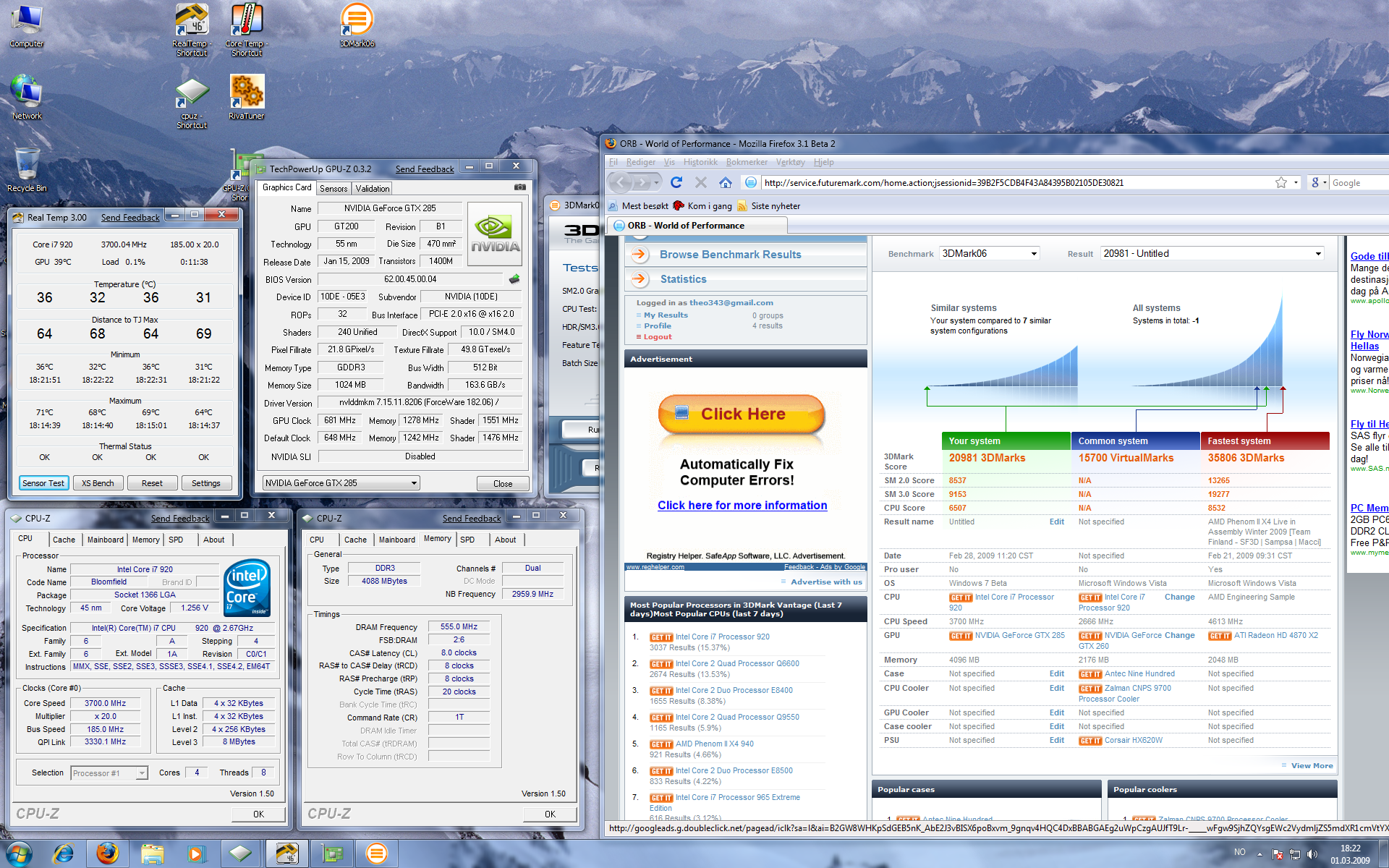
Task: Click the My Results link
Action: click(666, 315)
